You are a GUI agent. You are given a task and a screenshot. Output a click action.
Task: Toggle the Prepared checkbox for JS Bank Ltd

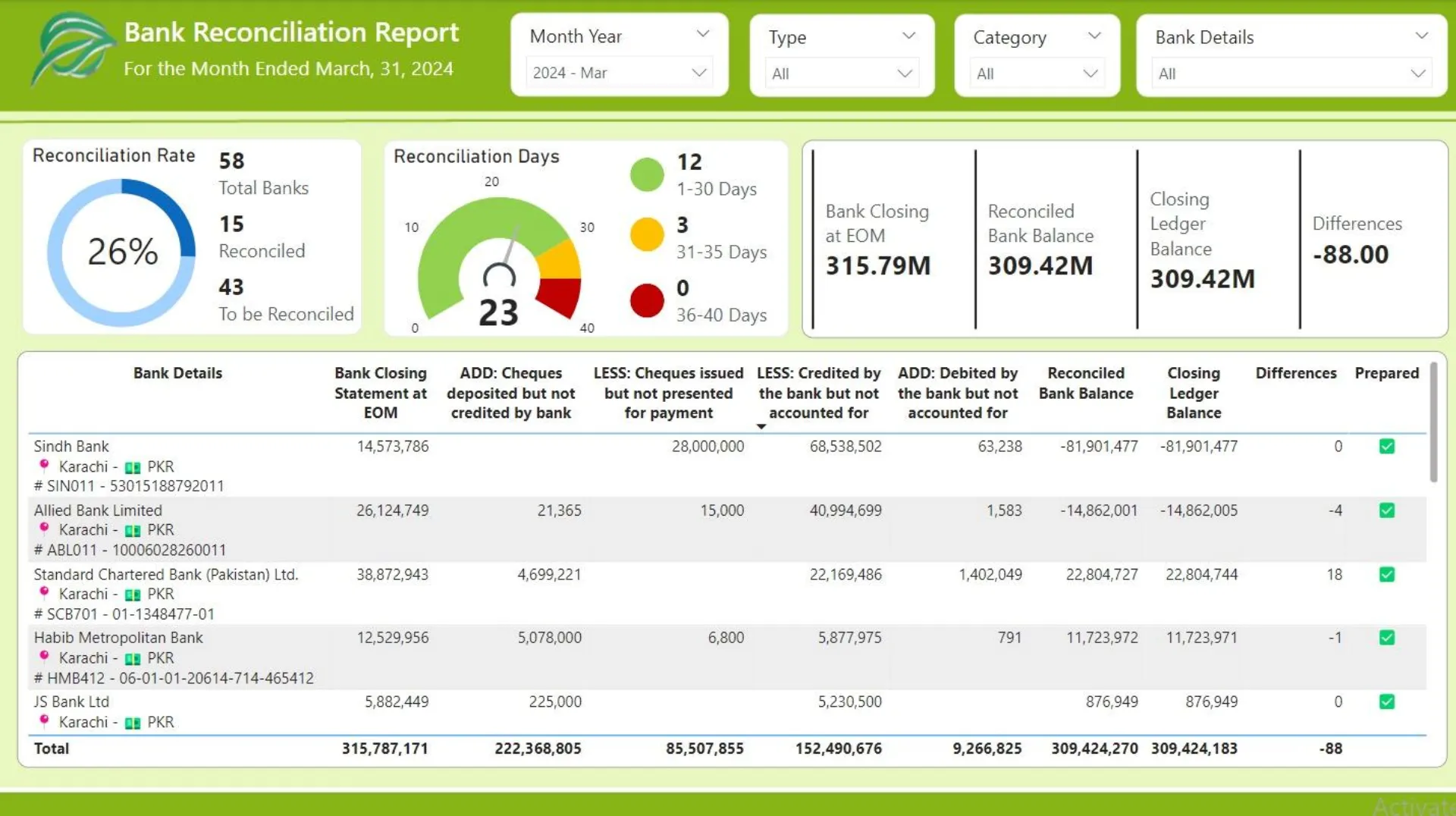coord(1386,702)
